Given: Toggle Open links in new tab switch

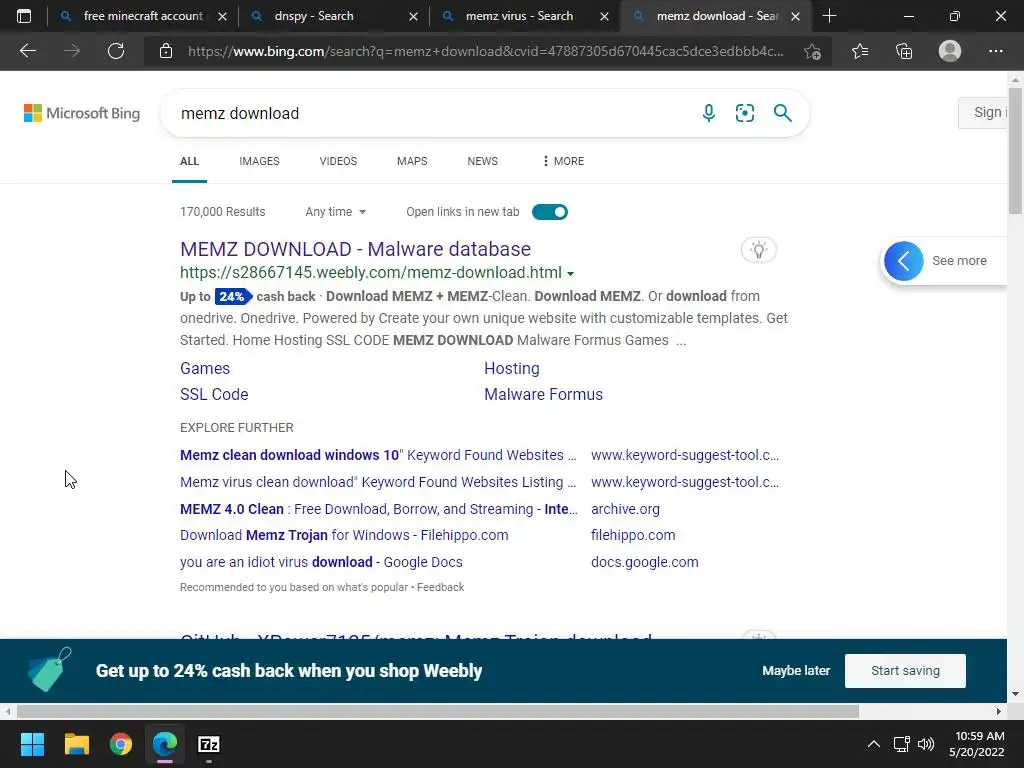Looking at the screenshot, I should pyautogui.click(x=550, y=212).
